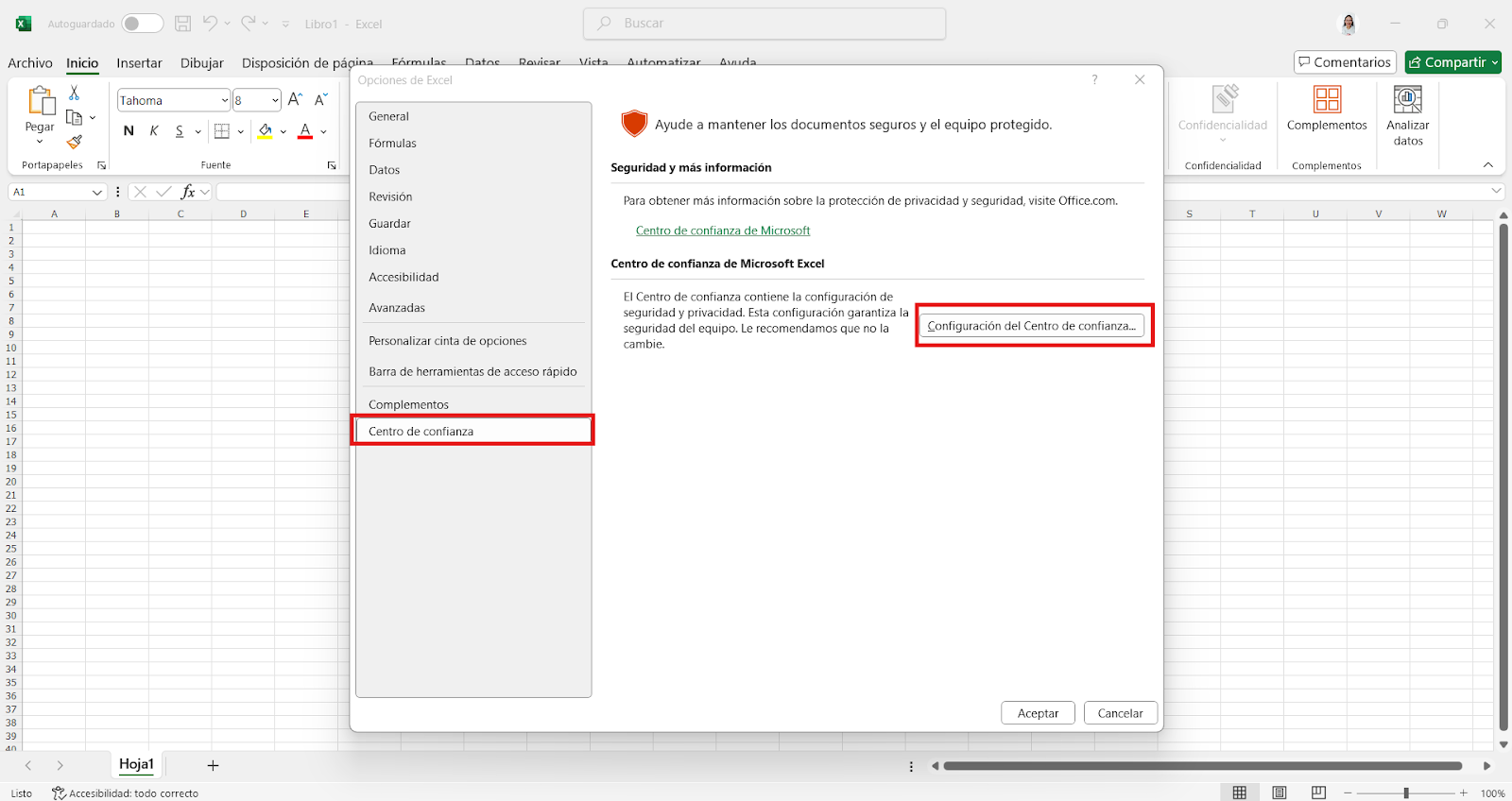The width and height of the screenshot is (1512, 801).
Task: Open the Tahoma font name dropdown
Action: (225, 100)
